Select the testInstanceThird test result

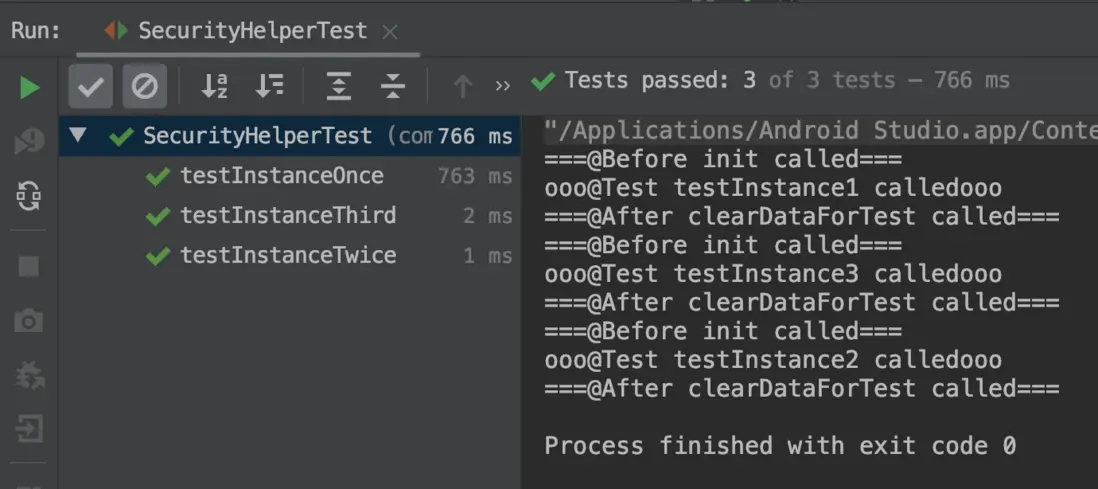pos(287,216)
